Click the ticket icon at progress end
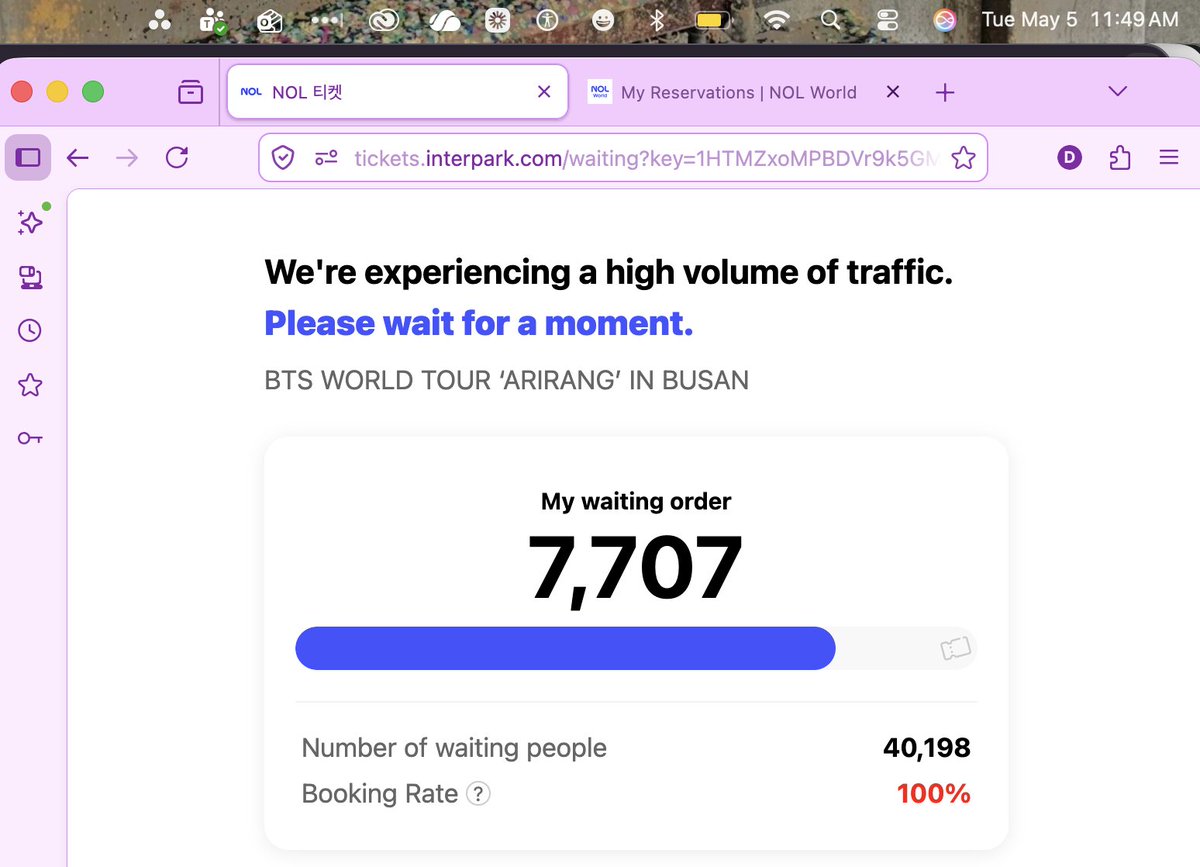Viewport: 1200px width, 867px height. click(956, 649)
